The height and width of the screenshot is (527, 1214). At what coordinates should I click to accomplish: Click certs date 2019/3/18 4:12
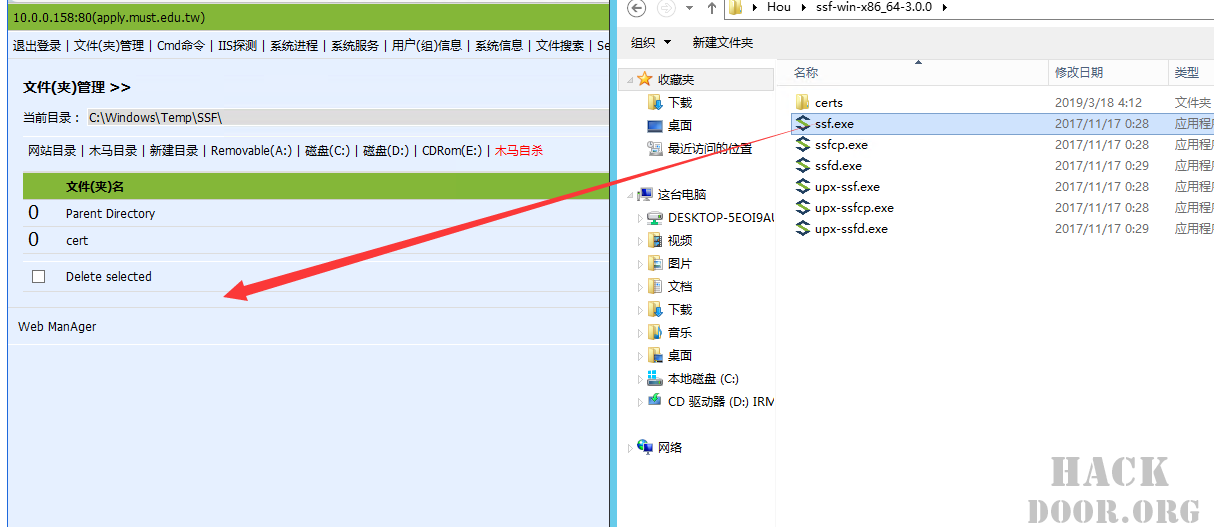[1098, 103]
